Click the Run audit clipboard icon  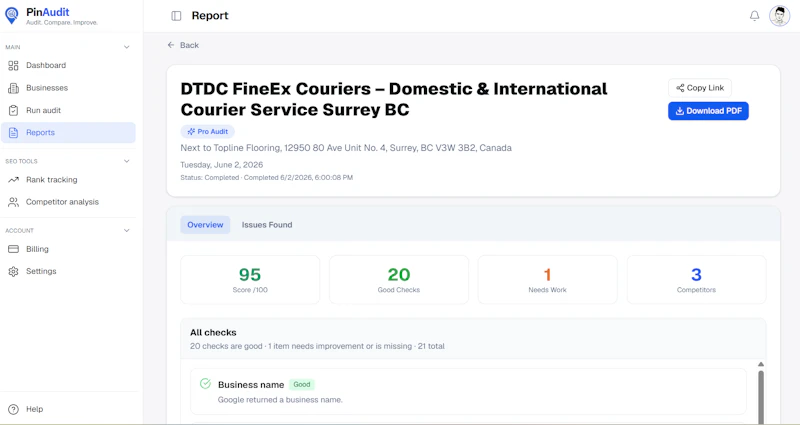click(13, 110)
